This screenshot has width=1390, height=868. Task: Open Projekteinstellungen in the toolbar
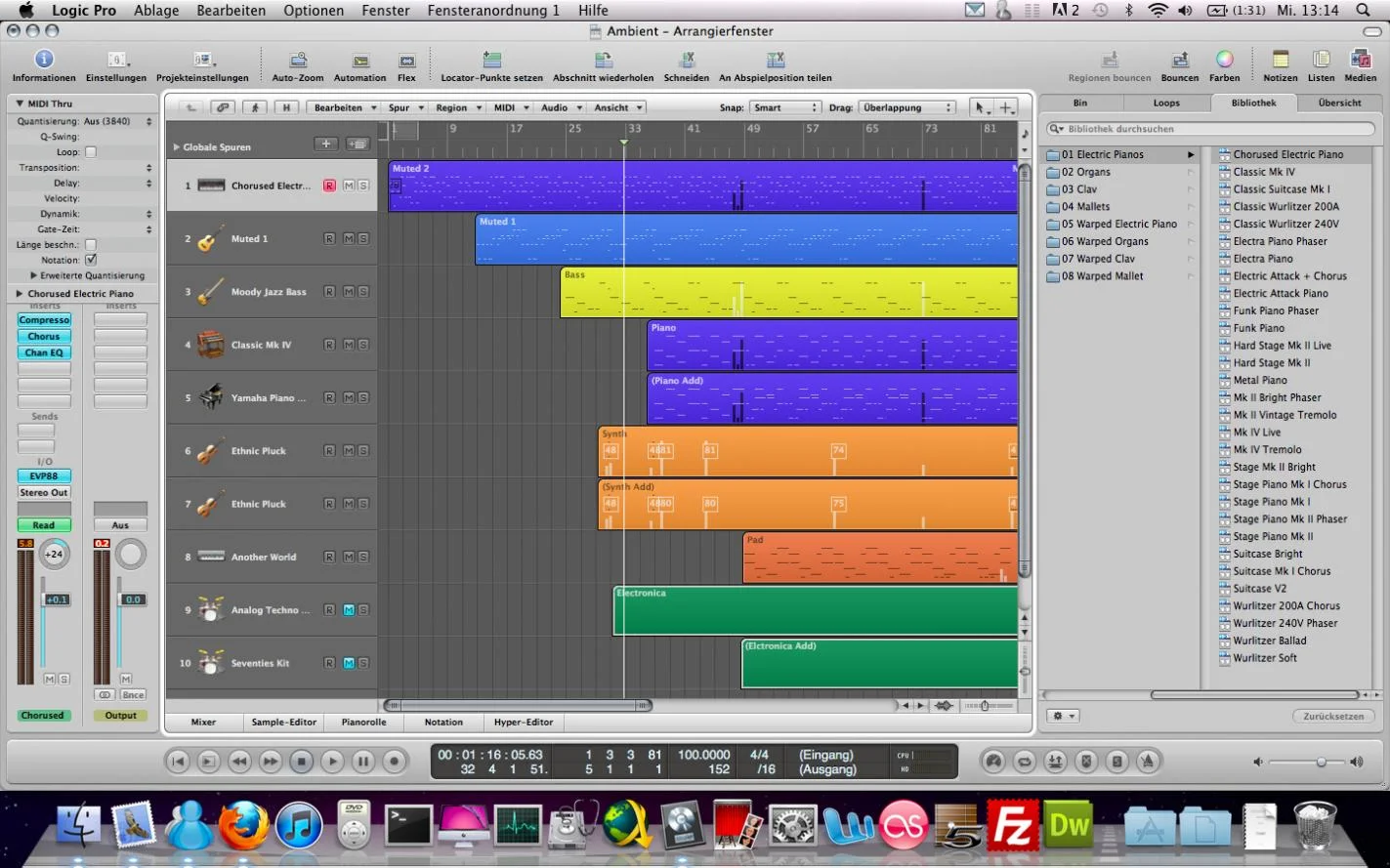(202, 61)
